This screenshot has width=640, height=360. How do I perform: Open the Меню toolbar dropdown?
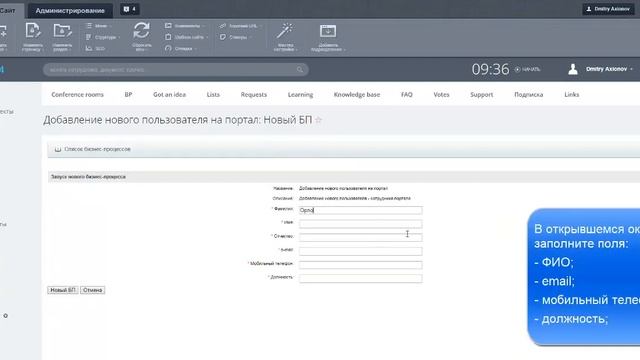(99, 26)
